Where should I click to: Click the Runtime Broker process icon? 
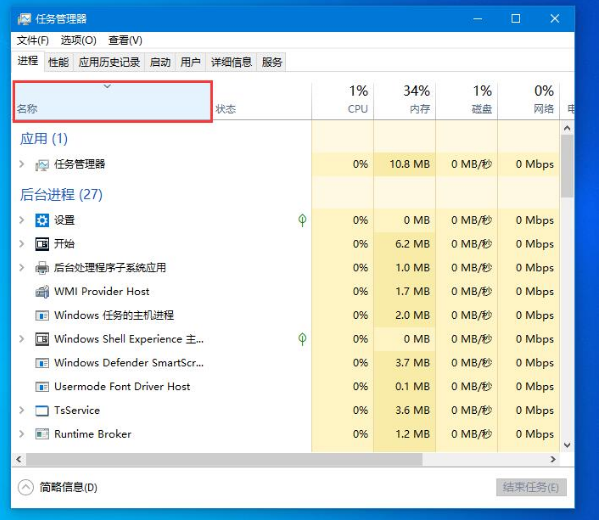42,435
